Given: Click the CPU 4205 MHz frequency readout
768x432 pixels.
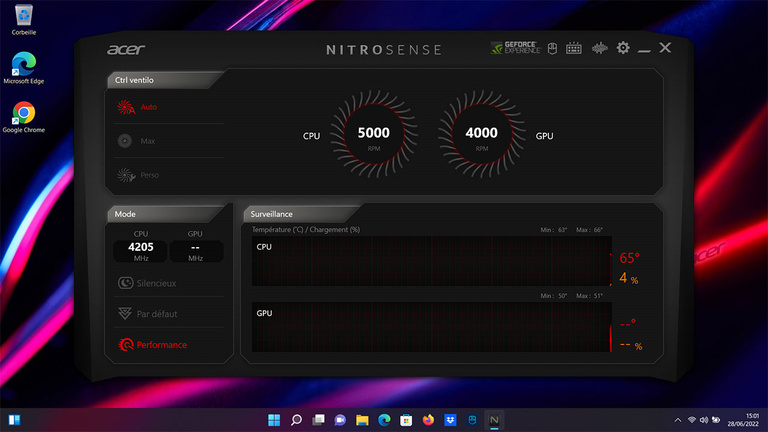Looking at the screenshot, I should point(141,251).
